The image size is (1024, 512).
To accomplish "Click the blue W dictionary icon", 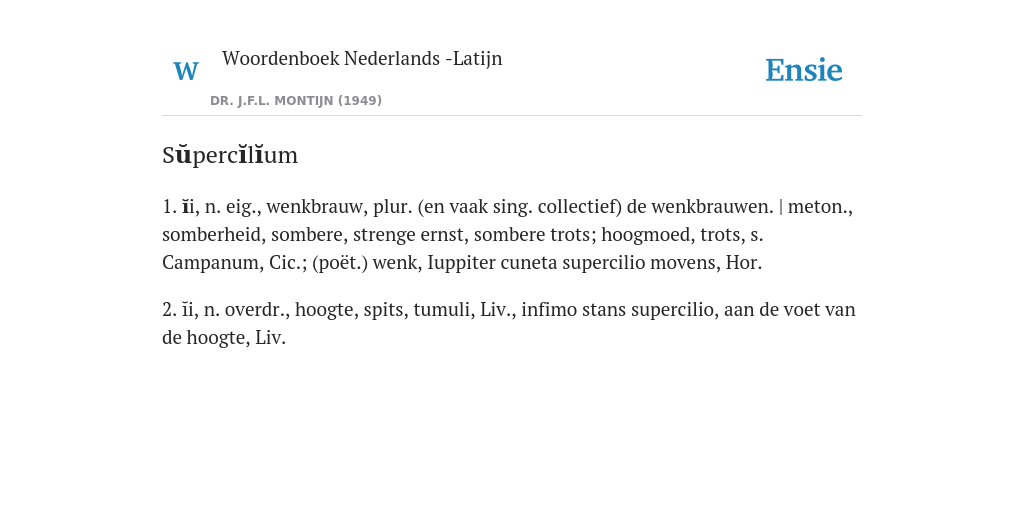I will 186,71.
